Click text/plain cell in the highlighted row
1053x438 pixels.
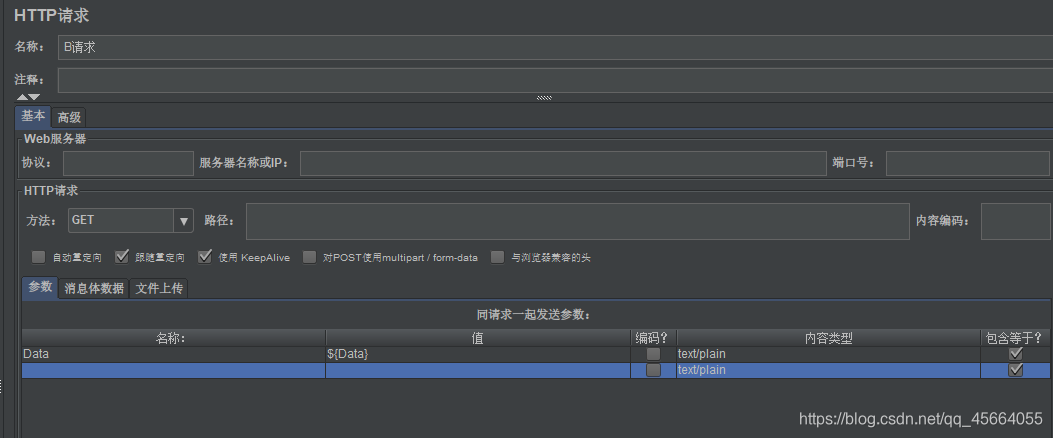[828, 370]
